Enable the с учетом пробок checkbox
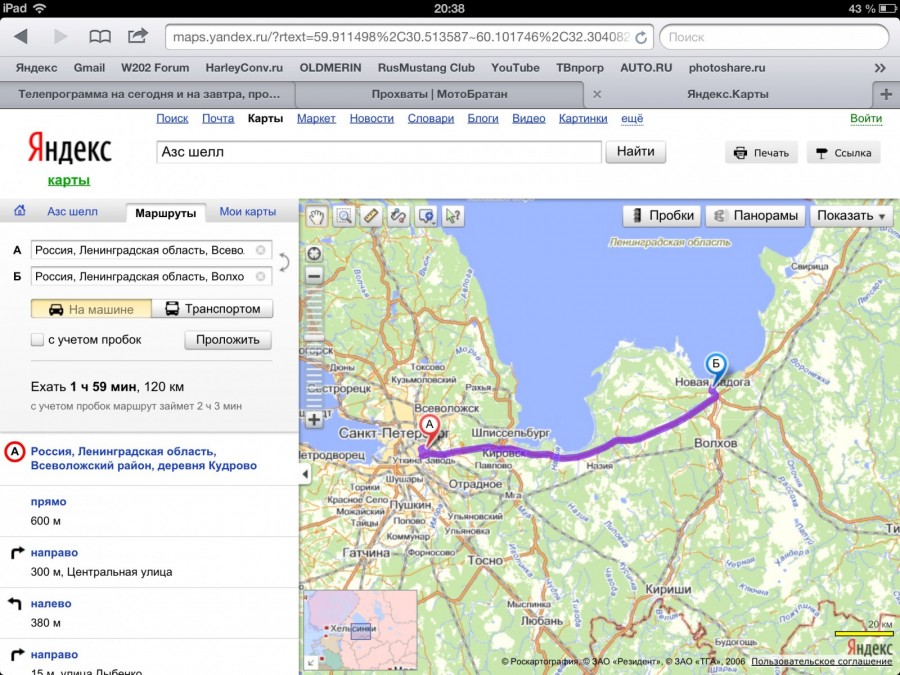 pyautogui.click(x=37, y=340)
